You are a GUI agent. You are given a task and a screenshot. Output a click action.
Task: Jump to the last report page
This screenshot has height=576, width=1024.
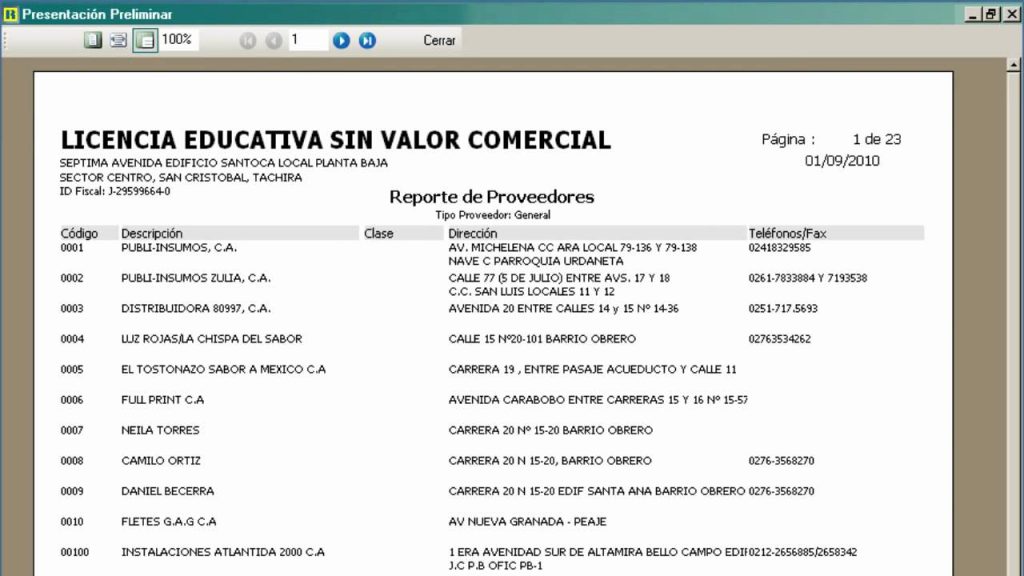point(367,40)
